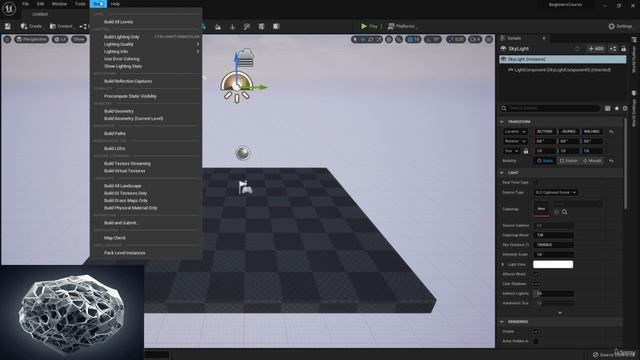Click the Show viewport button

pos(78,40)
